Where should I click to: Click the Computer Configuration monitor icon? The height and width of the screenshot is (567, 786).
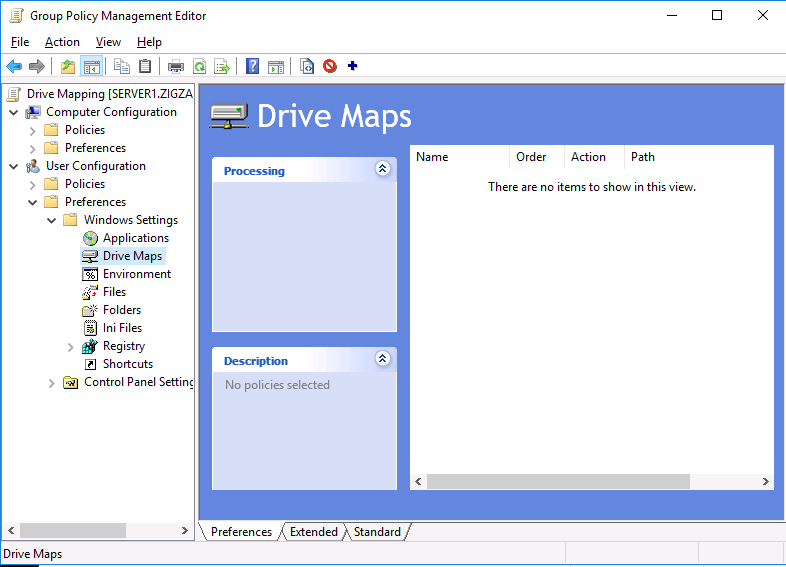(x=33, y=112)
